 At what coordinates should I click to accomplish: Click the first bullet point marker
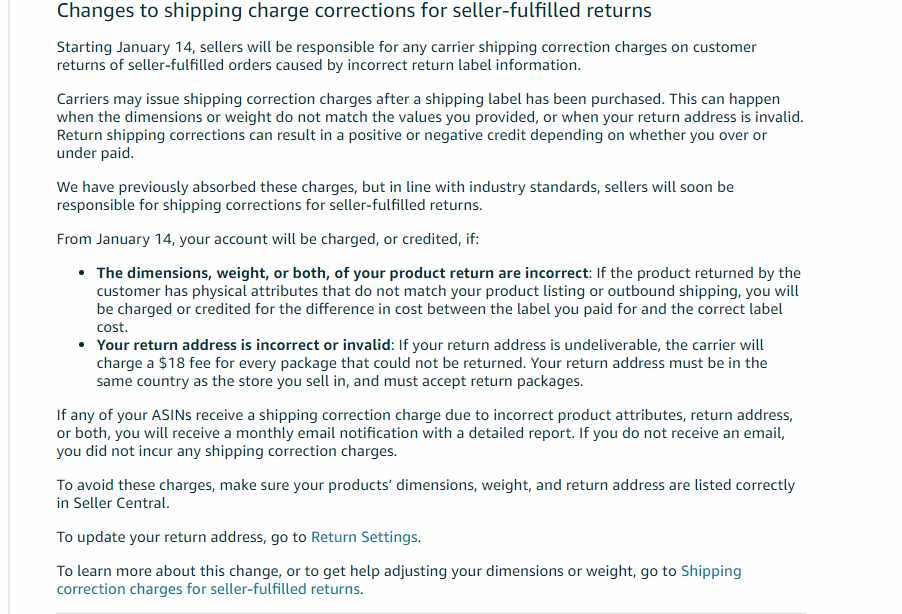[82, 273]
